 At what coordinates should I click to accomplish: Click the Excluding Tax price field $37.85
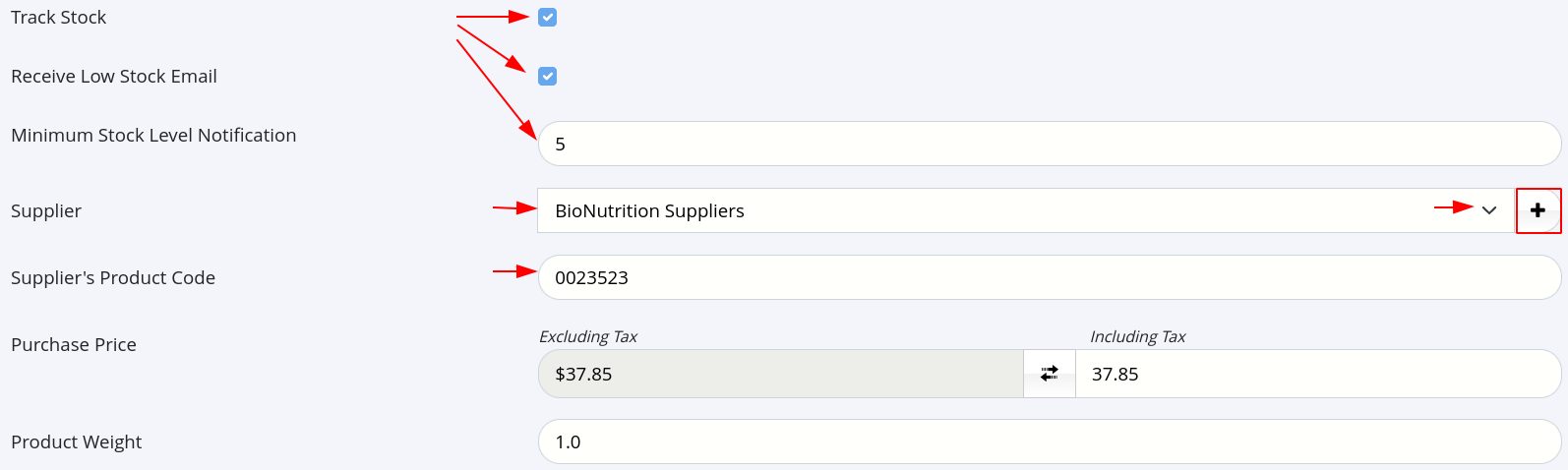tap(781, 374)
